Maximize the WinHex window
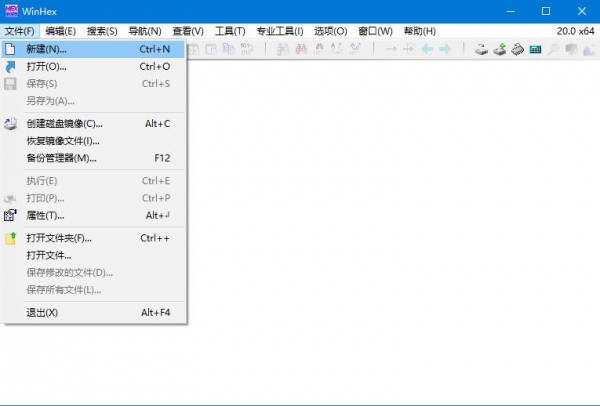 pos(546,11)
